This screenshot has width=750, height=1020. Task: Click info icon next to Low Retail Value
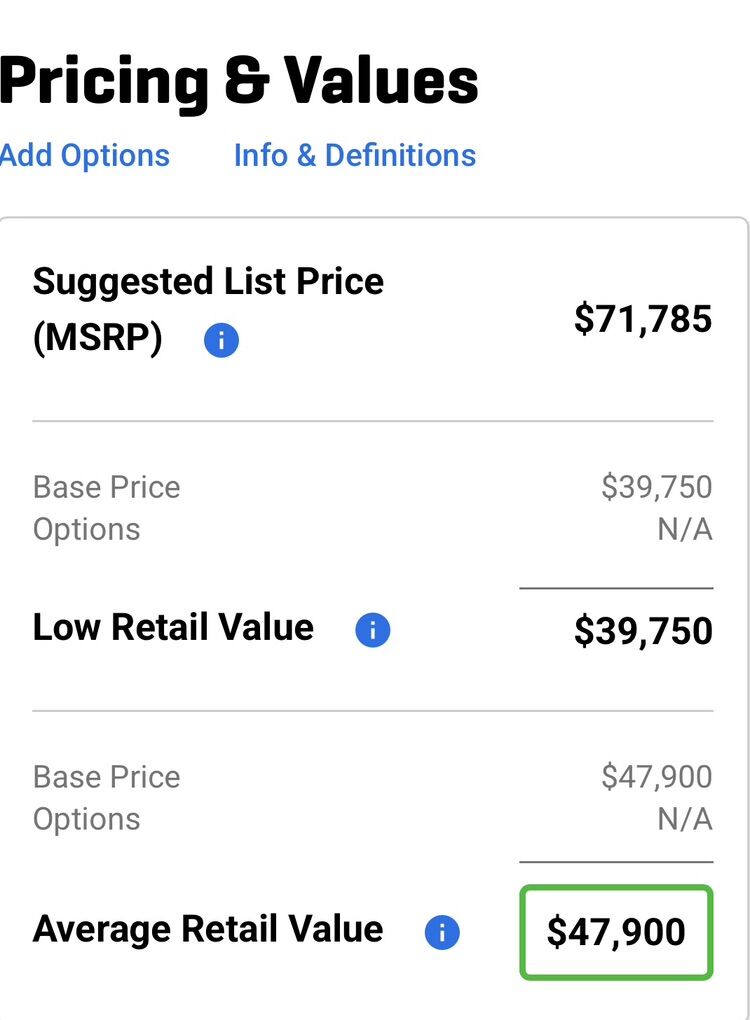(x=372, y=631)
